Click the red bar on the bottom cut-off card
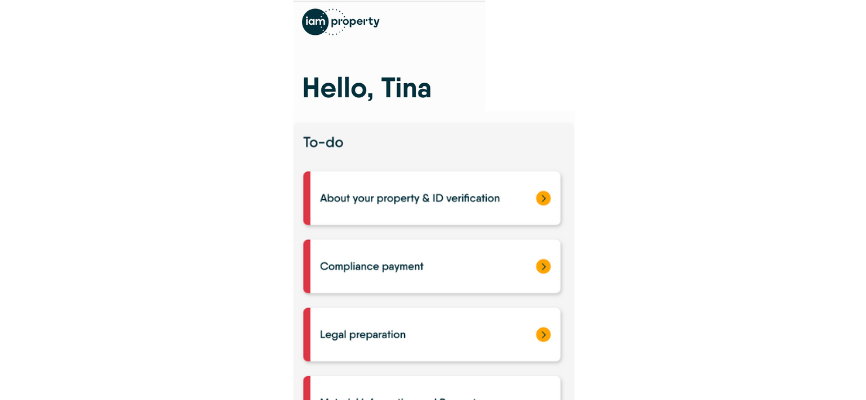 pyautogui.click(x=307, y=388)
